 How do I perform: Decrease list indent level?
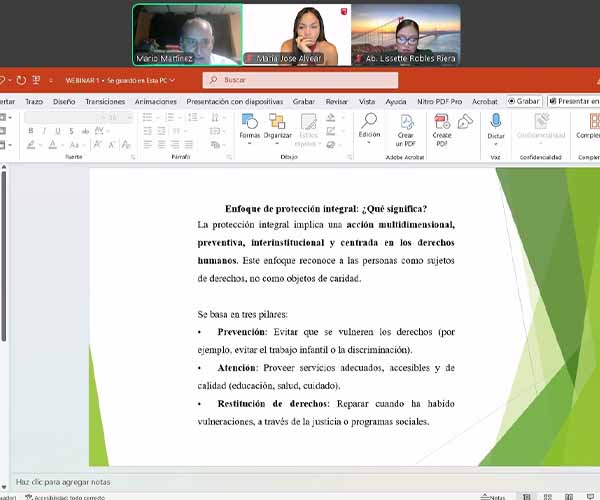coord(148,131)
